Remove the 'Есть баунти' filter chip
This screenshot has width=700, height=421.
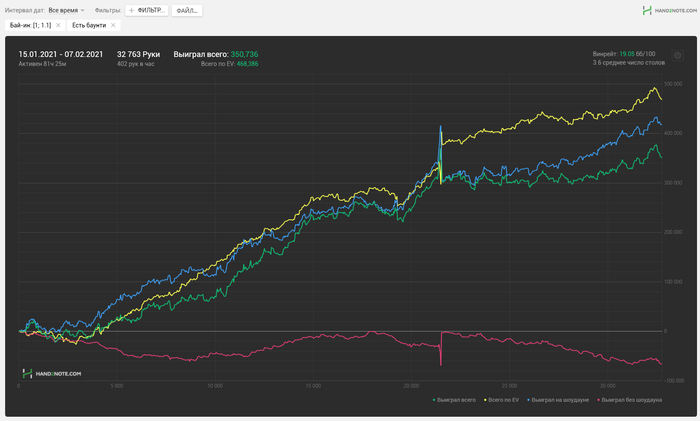coord(113,25)
